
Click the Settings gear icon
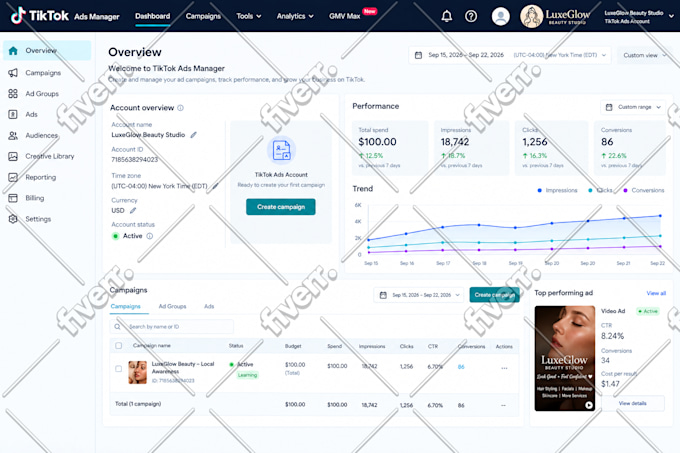point(13,218)
